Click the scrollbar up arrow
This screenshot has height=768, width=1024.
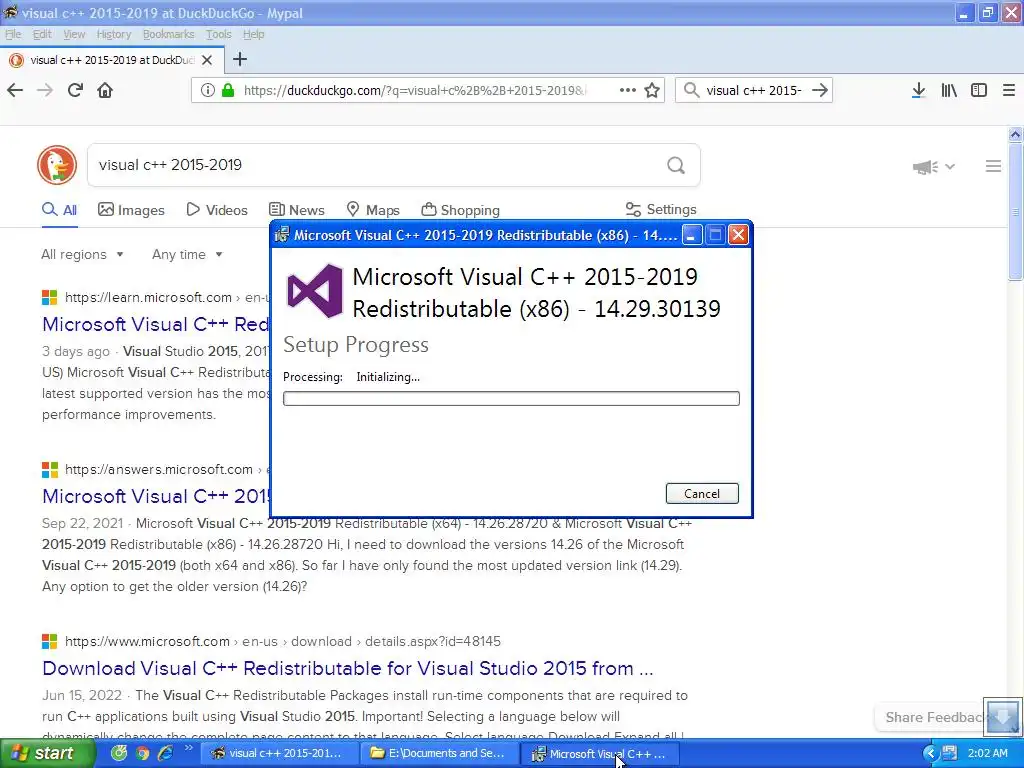click(x=1015, y=135)
